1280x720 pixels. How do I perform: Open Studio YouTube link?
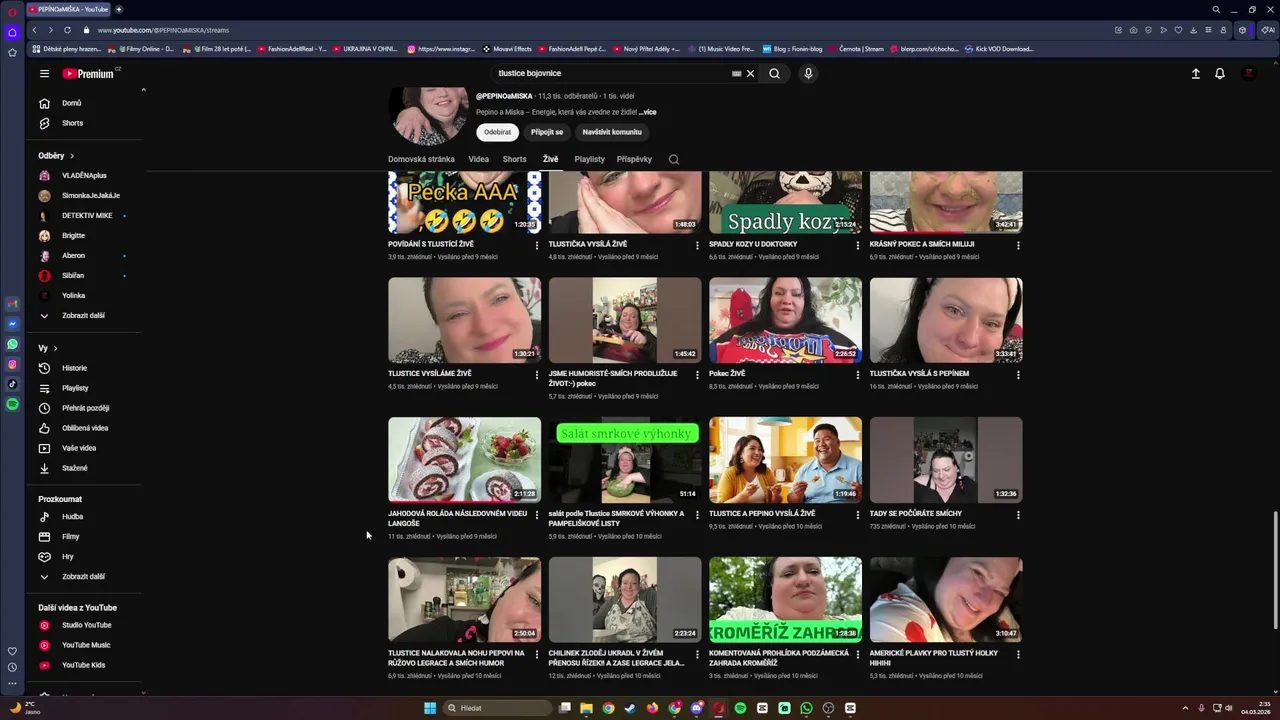(x=86, y=625)
